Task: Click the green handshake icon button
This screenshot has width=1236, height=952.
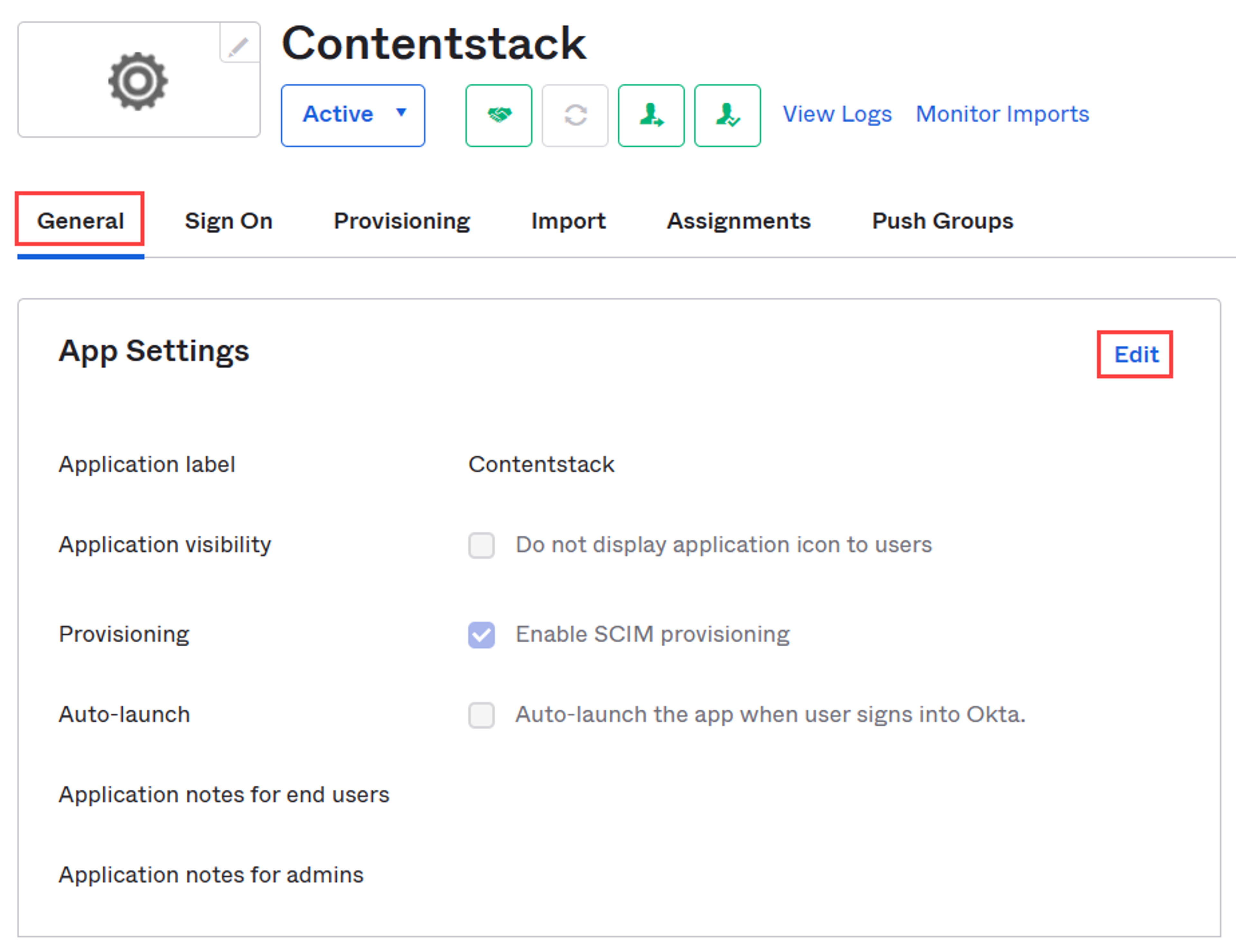Action: point(499,116)
